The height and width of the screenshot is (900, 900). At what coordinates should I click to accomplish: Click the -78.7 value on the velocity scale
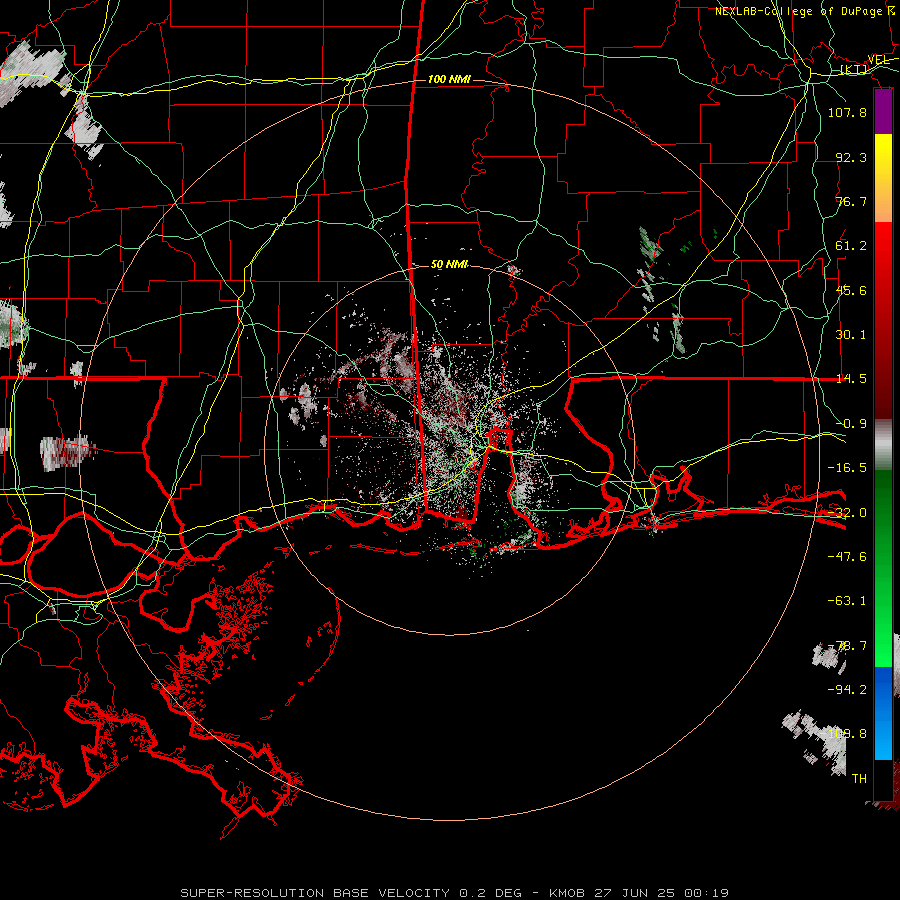coord(847,646)
